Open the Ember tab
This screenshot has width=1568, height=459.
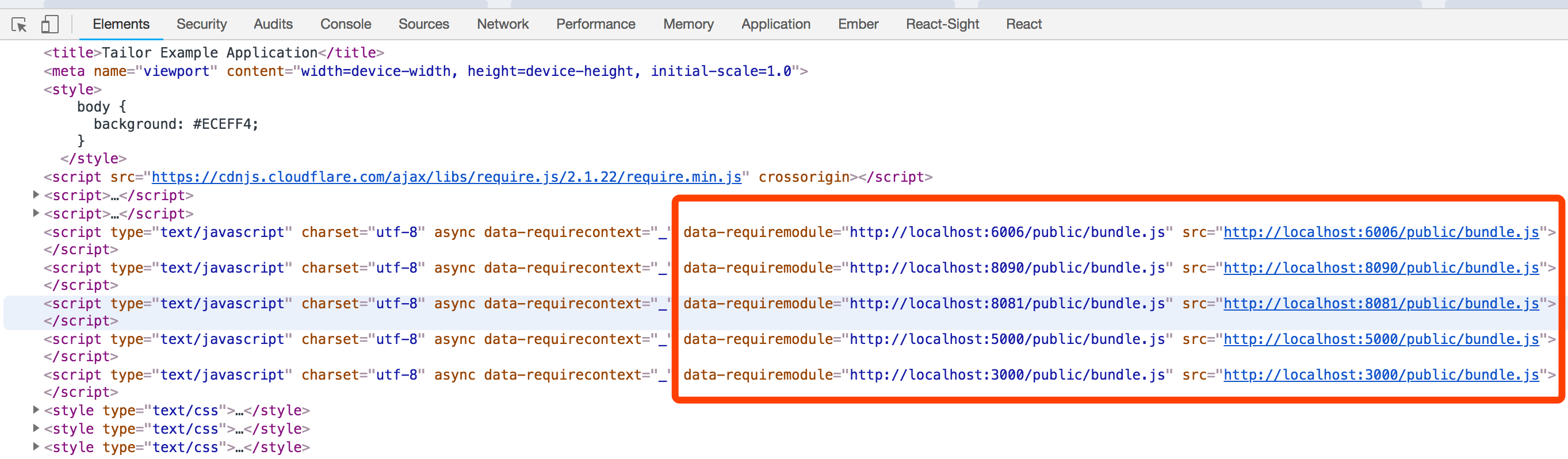coord(858,24)
